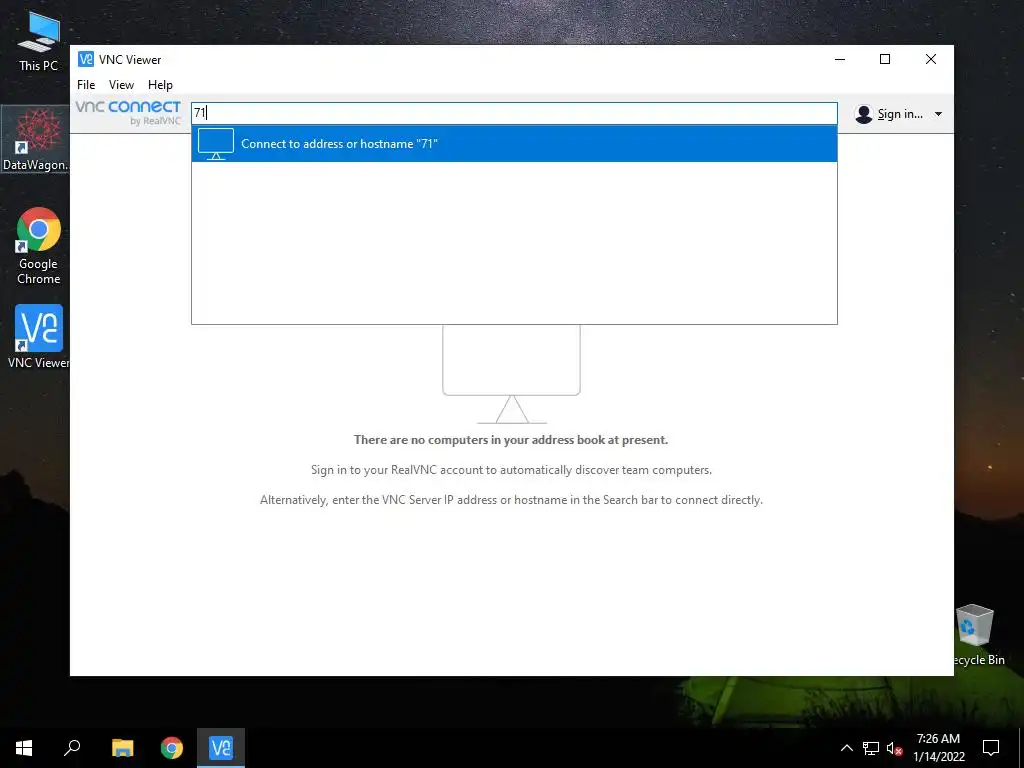Open File Explorer from the taskbar
This screenshot has width=1024, height=768.
tap(122, 748)
